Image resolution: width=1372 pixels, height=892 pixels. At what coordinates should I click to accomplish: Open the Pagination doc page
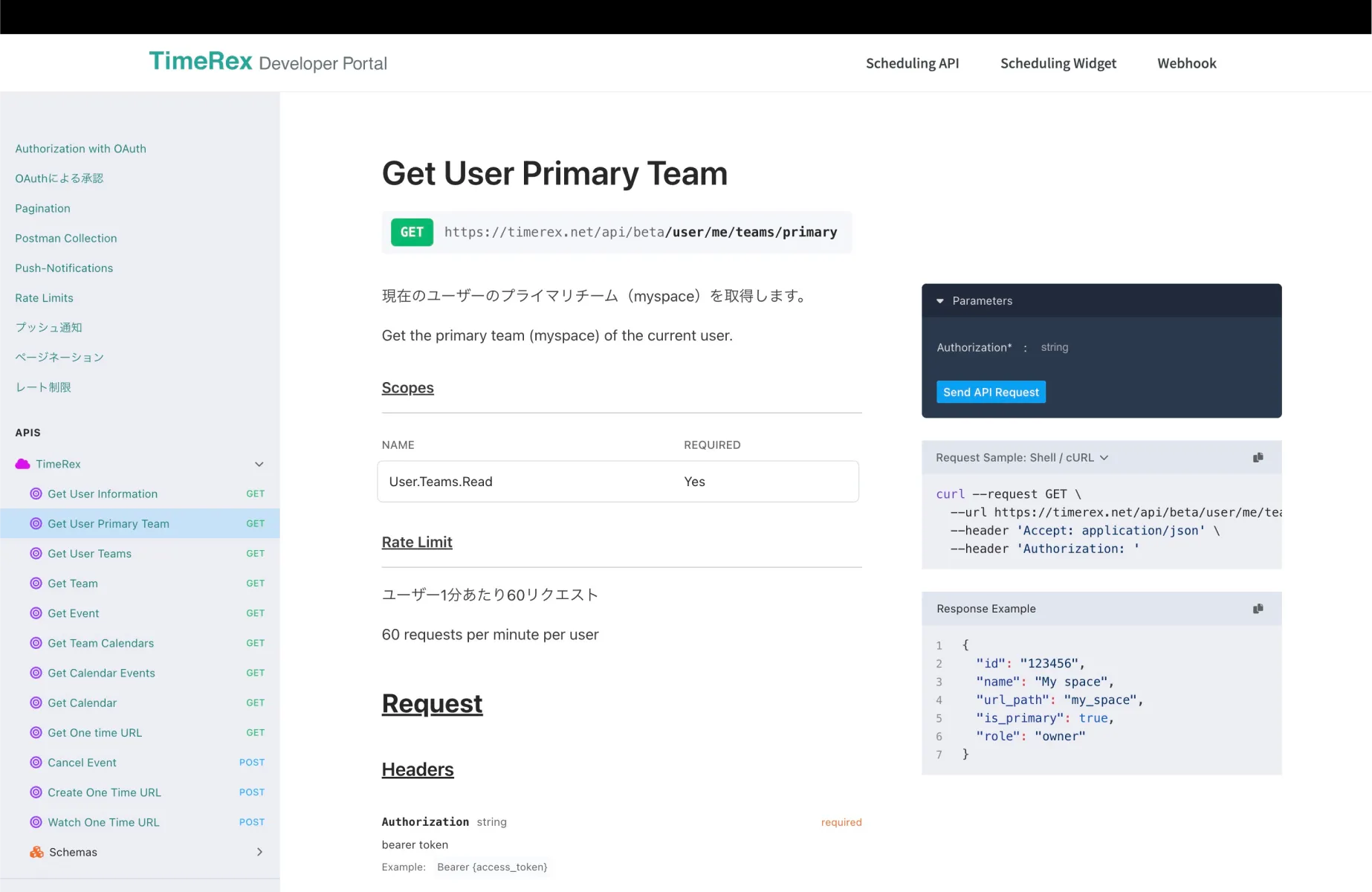pyautogui.click(x=42, y=208)
